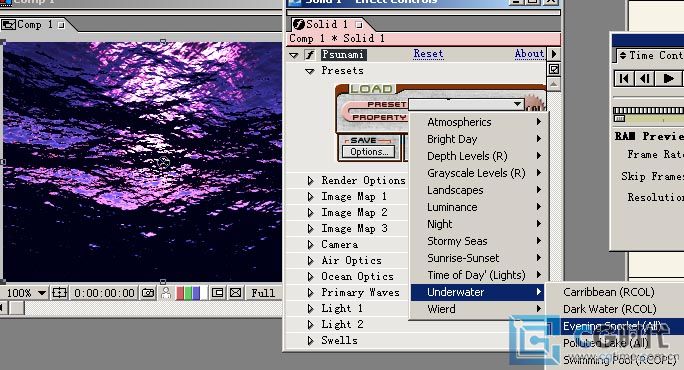This screenshot has width=684, height=370.
Task: Expand the Light 1 group
Action: [310, 308]
